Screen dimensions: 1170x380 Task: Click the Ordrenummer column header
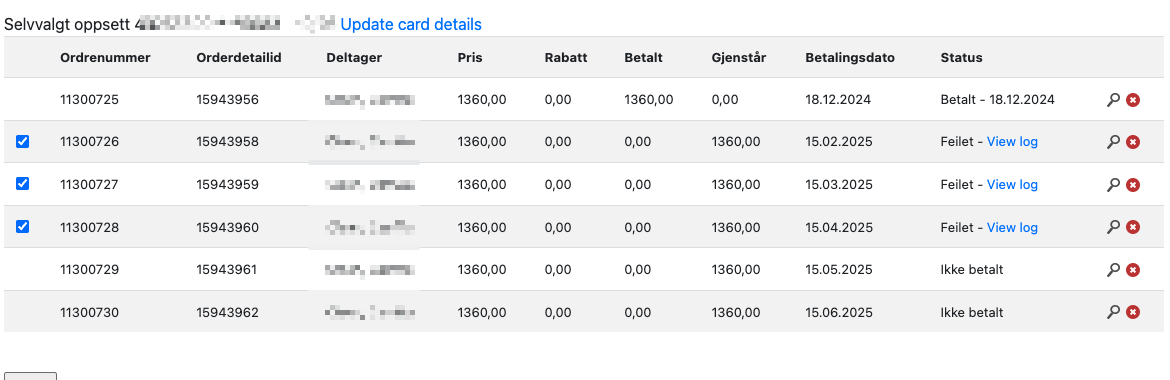(x=105, y=57)
